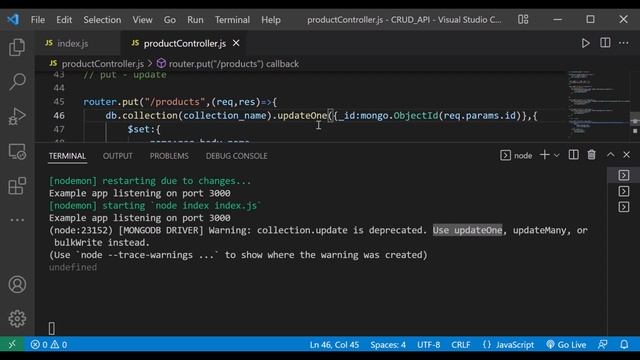The width and height of the screenshot is (640, 360).
Task: Launch Go Live server
Action: 566,344
